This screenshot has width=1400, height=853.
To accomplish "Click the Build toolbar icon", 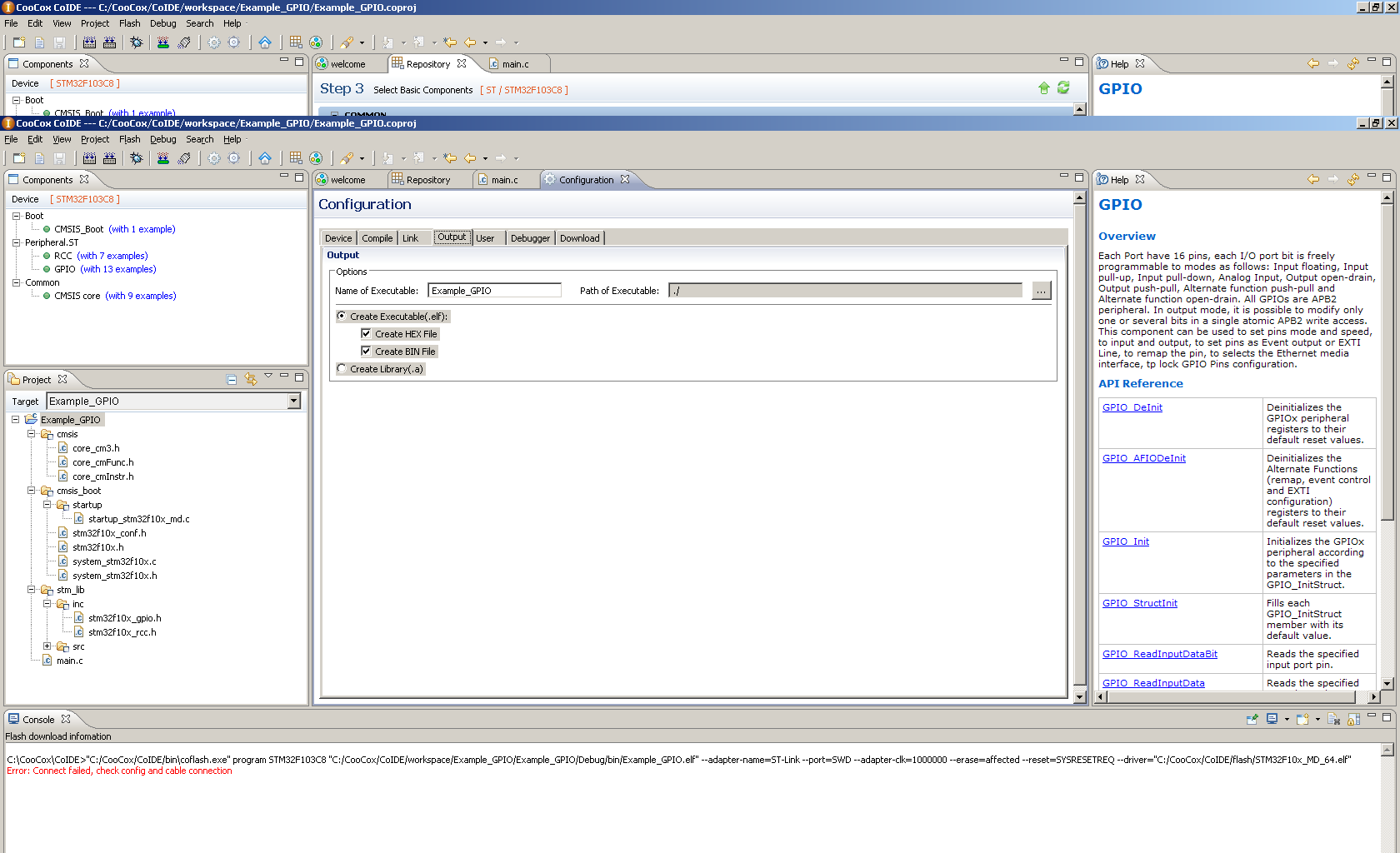I will pos(89,158).
